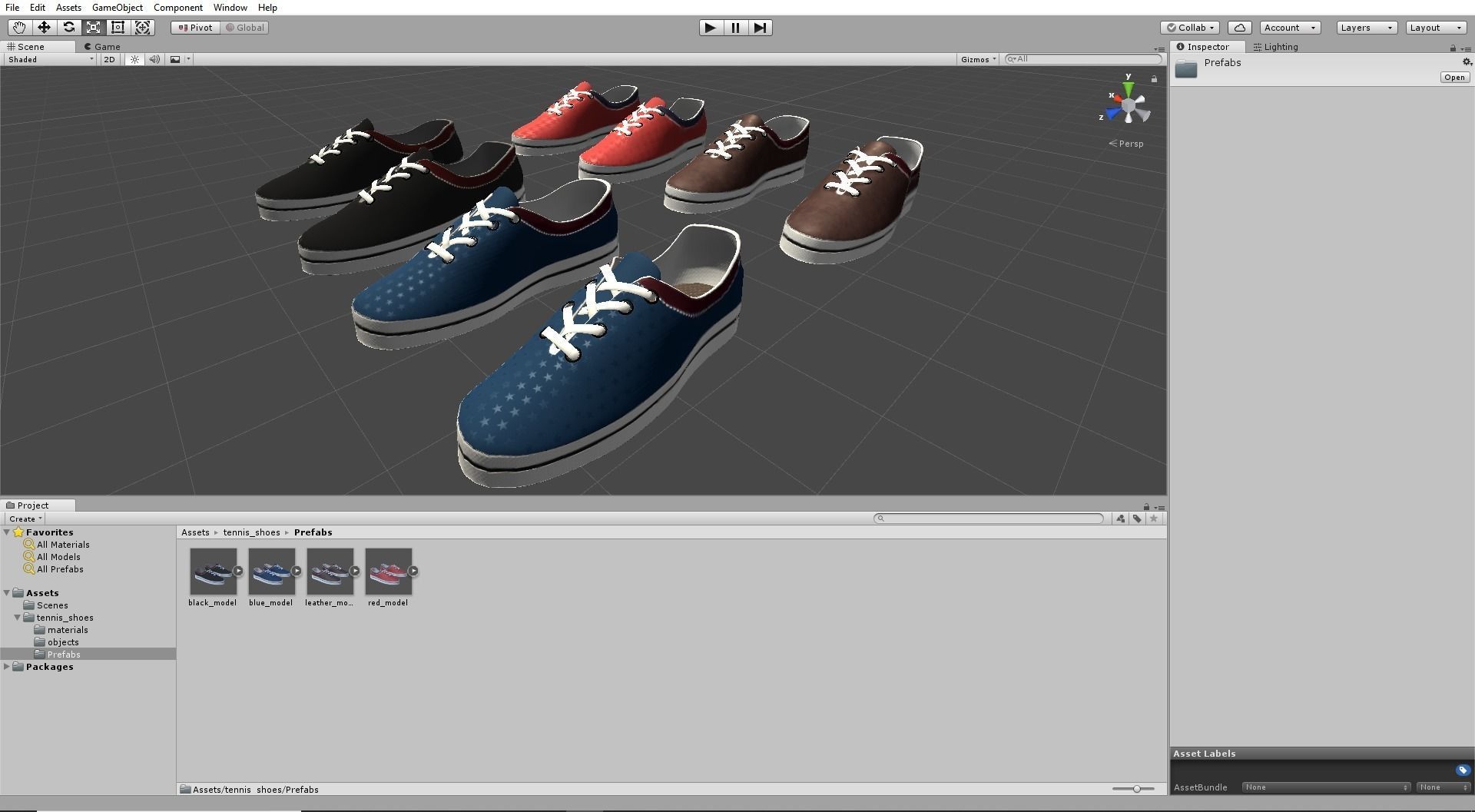
Task: Toggle scene audio
Action: [x=154, y=59]
